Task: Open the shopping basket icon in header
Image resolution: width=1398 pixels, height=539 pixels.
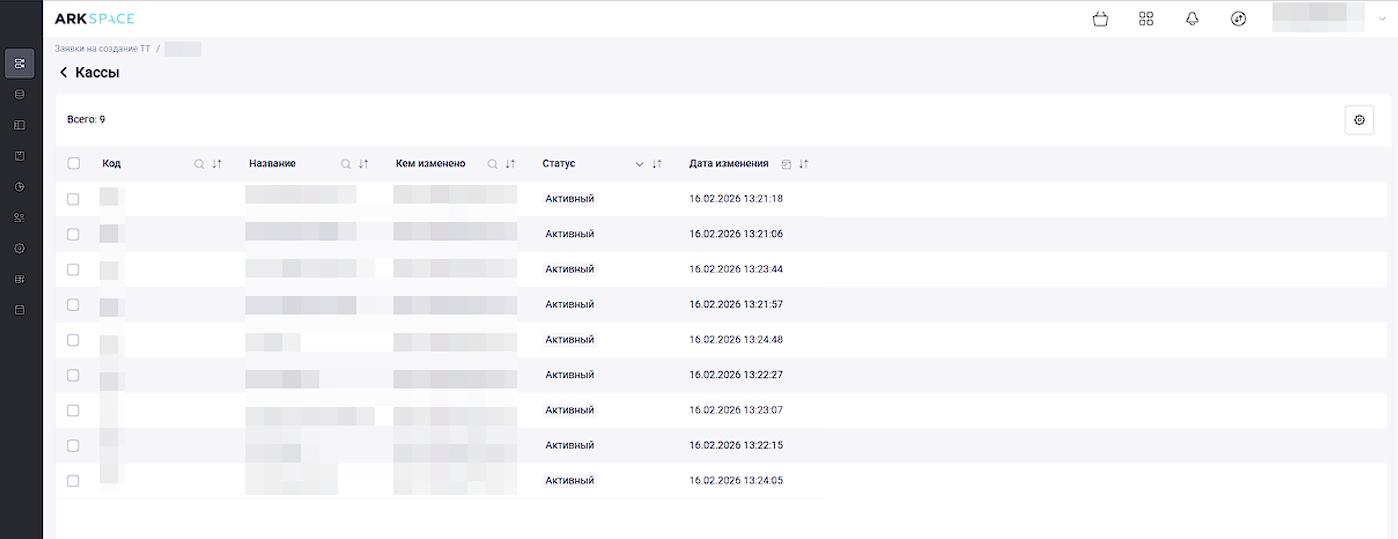Action: coord(1100,19)
